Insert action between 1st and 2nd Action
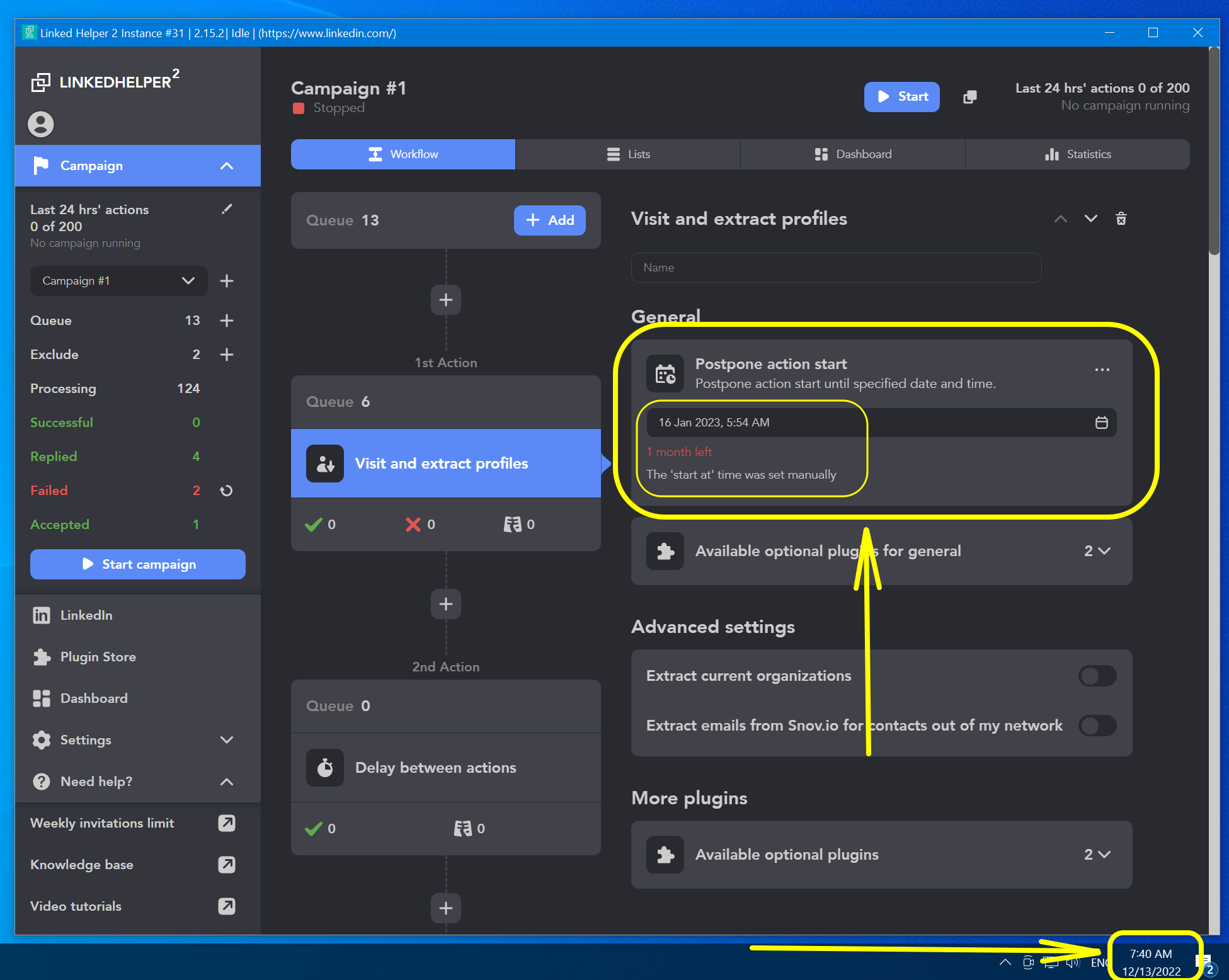Screen dimensions: 1229x980 [446, 604]
